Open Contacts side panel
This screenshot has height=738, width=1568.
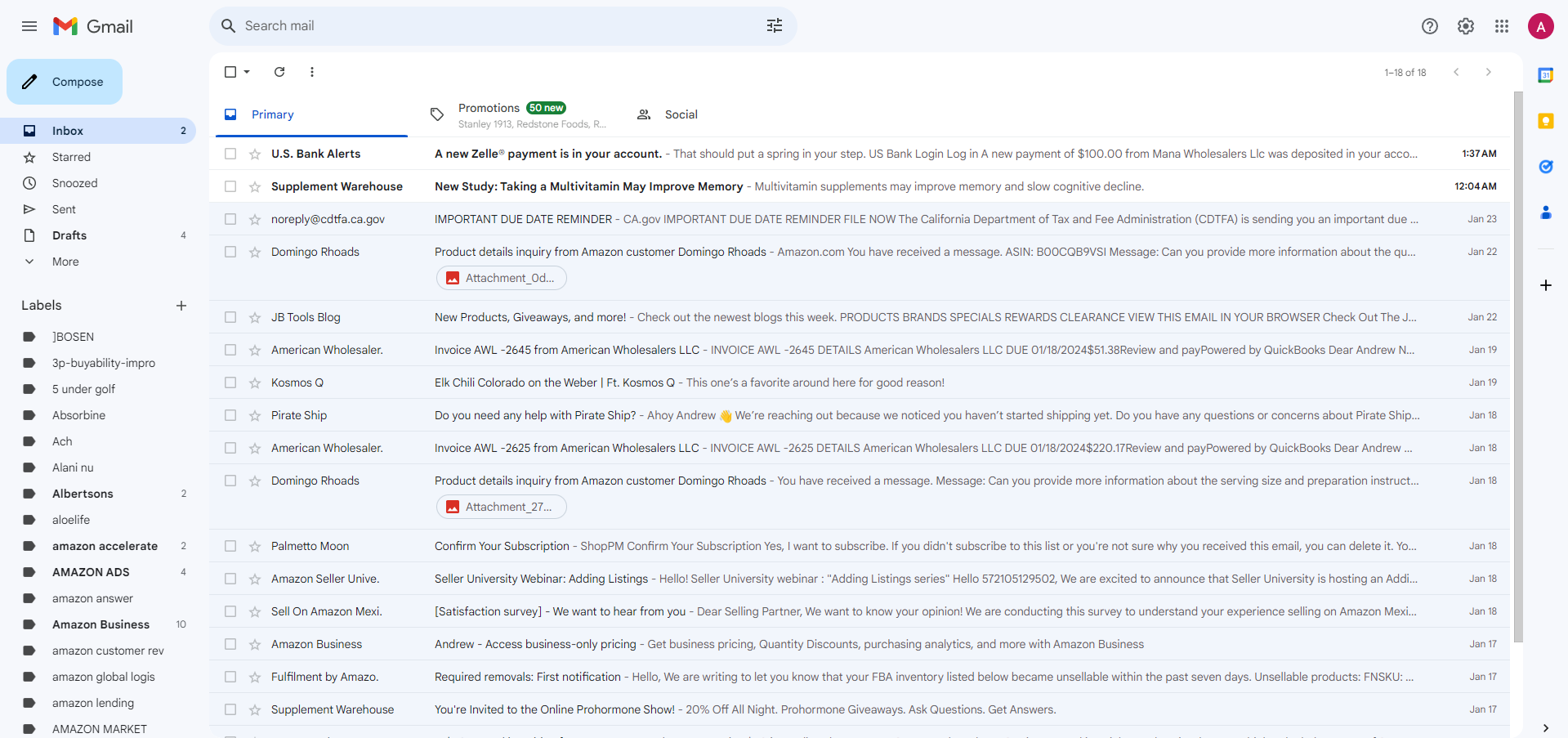[1546, 212]
